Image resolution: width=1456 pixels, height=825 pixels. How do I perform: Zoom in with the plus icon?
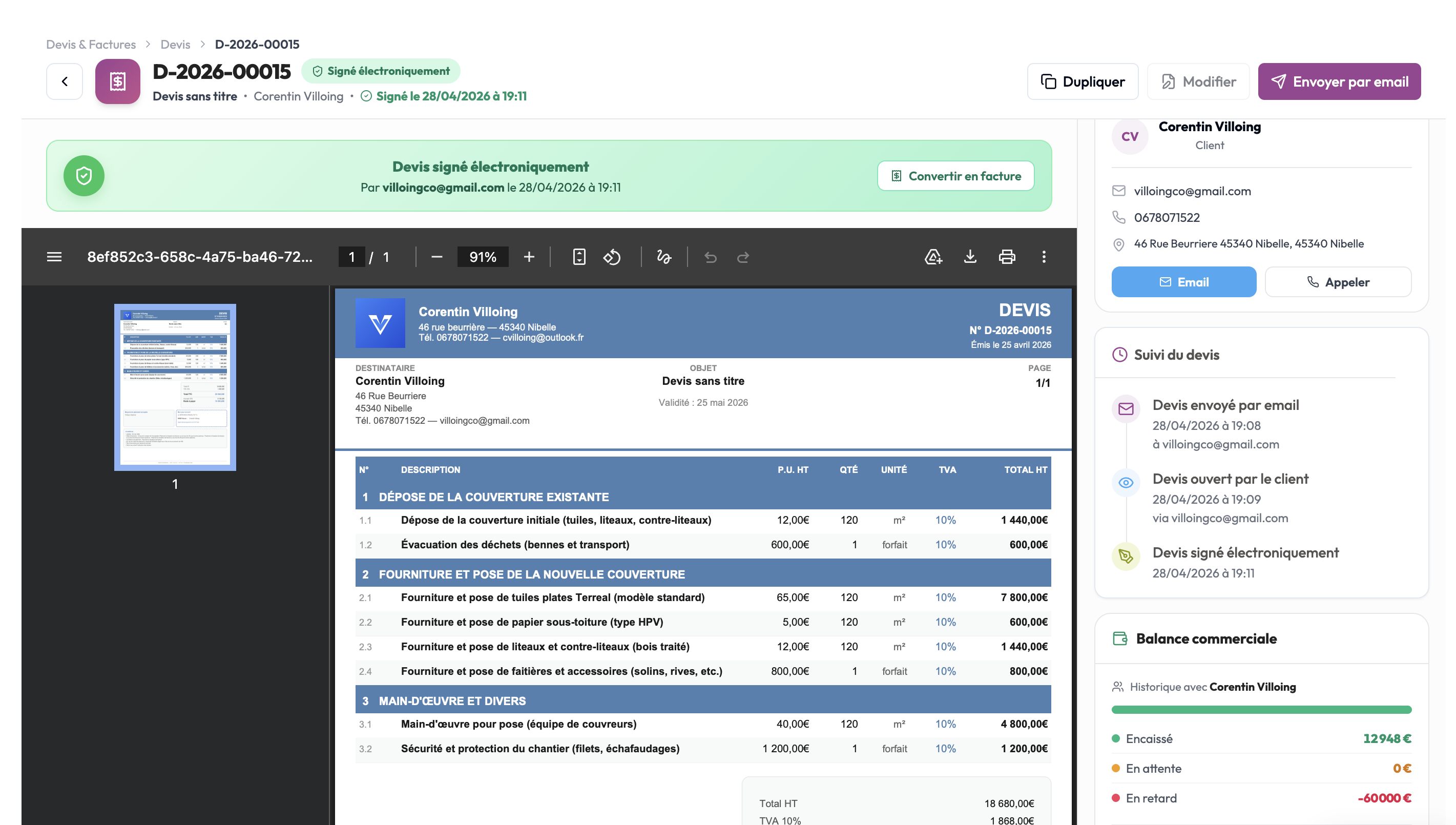pyautogui.click(x=529, y=257)
